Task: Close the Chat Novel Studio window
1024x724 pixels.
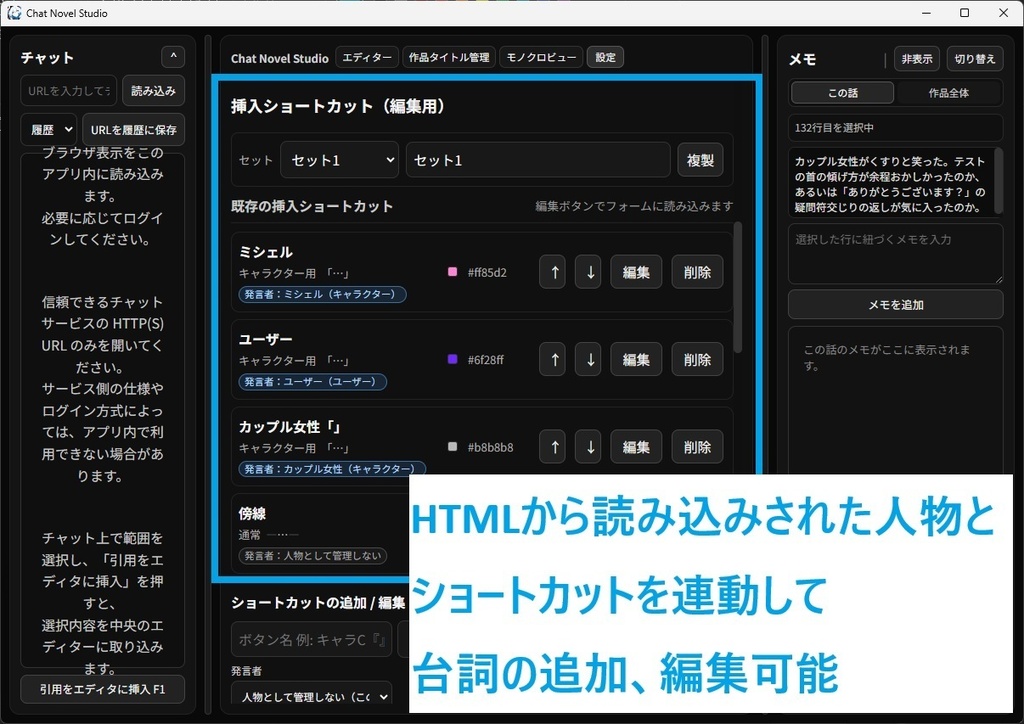Action: (x=1004, y=13)
